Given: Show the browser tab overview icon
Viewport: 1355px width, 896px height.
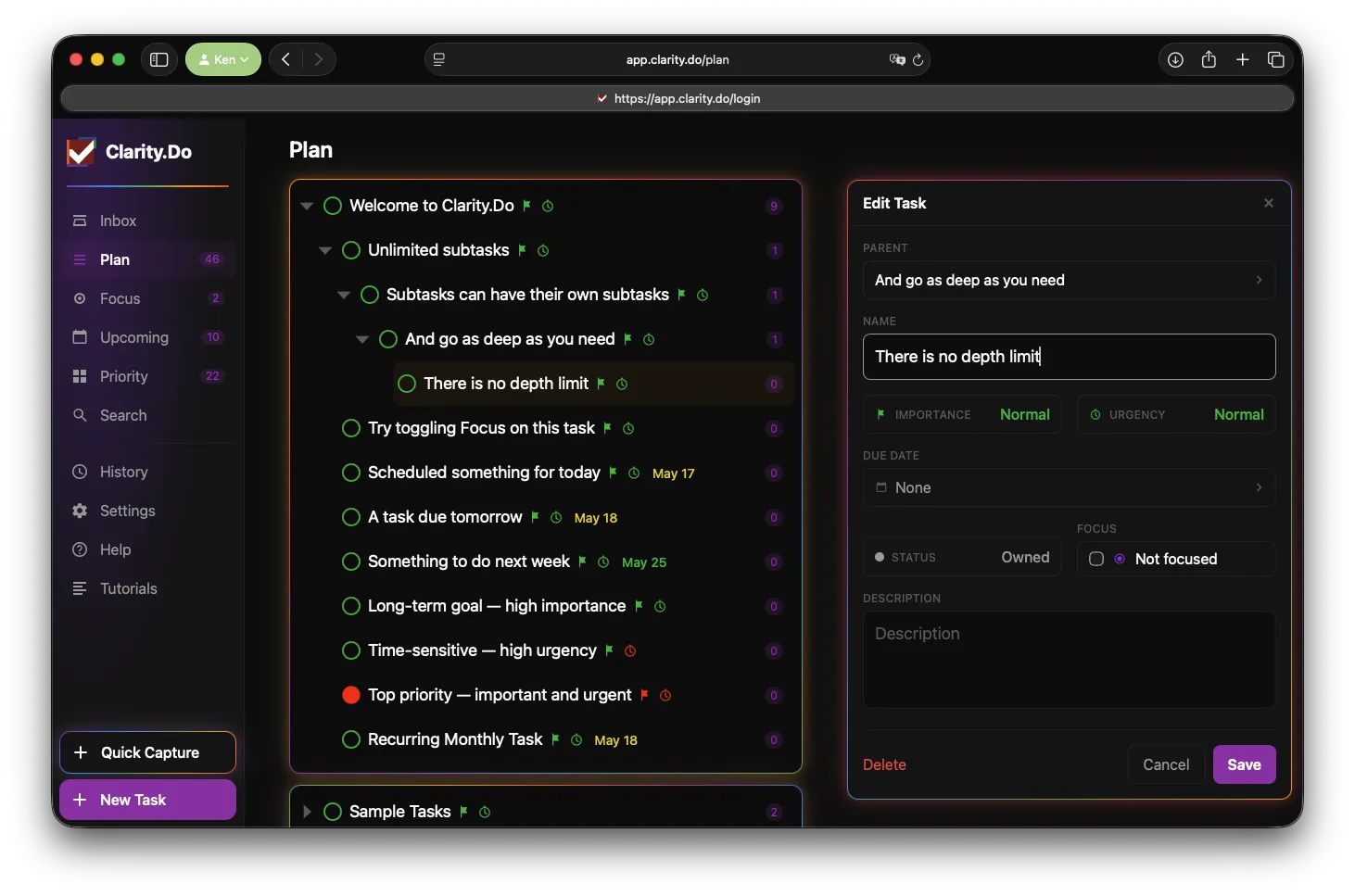Looking at the screenshot, I should [x=1276, y=59].
